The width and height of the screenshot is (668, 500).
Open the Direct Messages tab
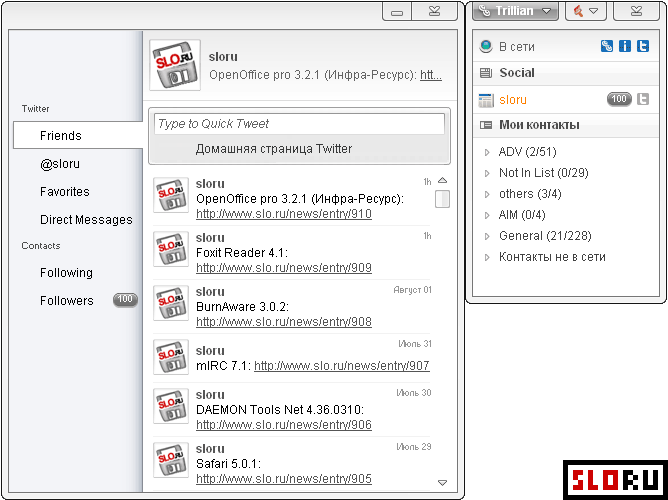pyautogui.click(x=86, y=220)
